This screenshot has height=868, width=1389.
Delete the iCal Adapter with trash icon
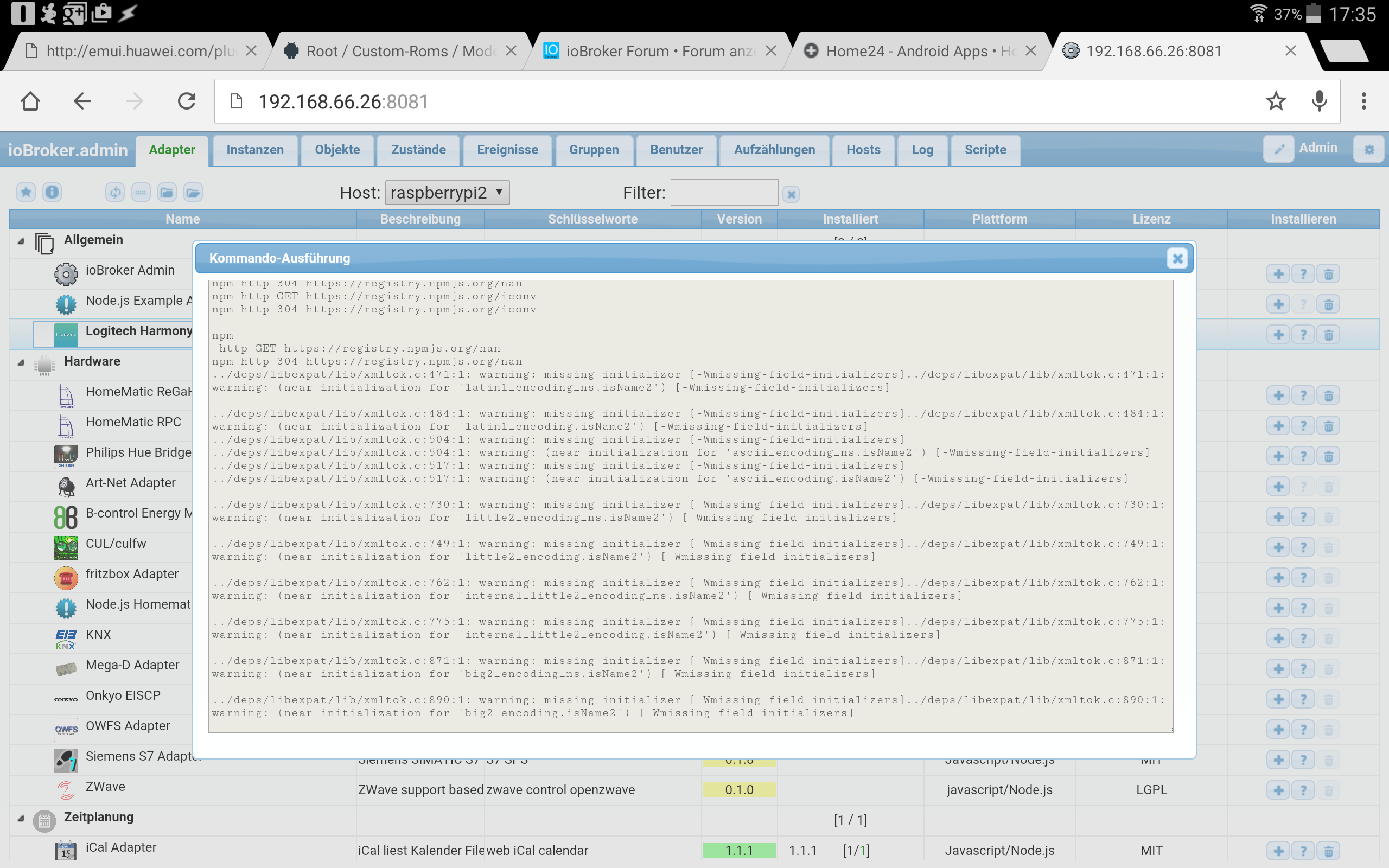point(1328,851)
